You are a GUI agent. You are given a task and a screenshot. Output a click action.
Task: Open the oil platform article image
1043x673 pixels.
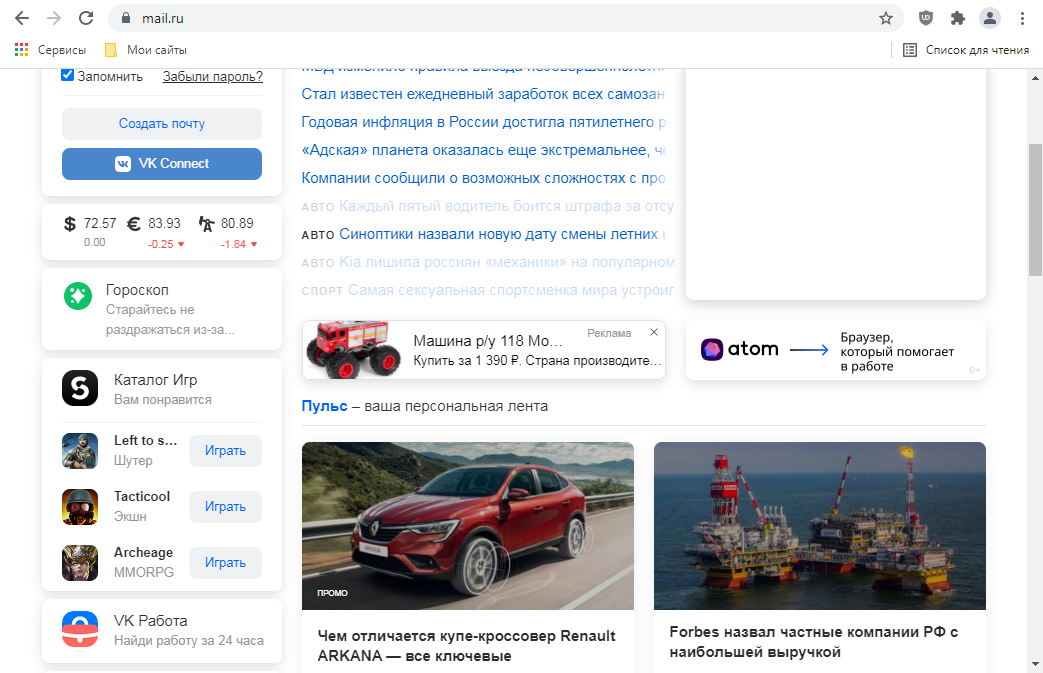coord(820,525)
